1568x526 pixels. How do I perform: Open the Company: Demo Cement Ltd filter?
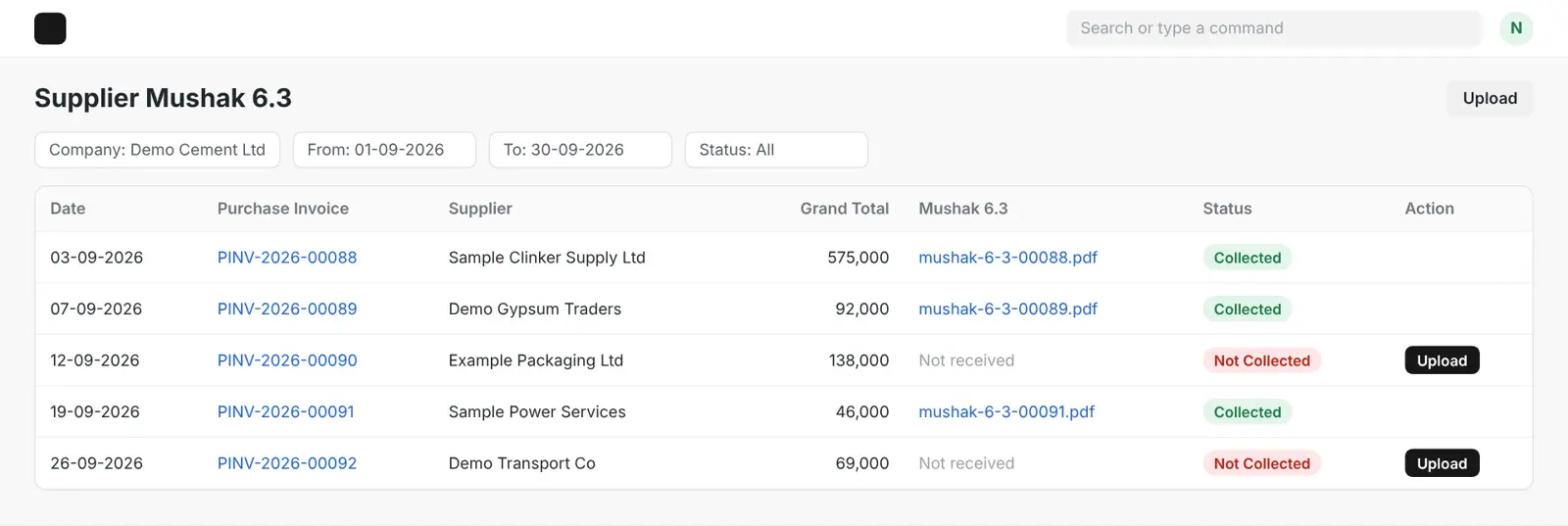[x=157, y=150]
